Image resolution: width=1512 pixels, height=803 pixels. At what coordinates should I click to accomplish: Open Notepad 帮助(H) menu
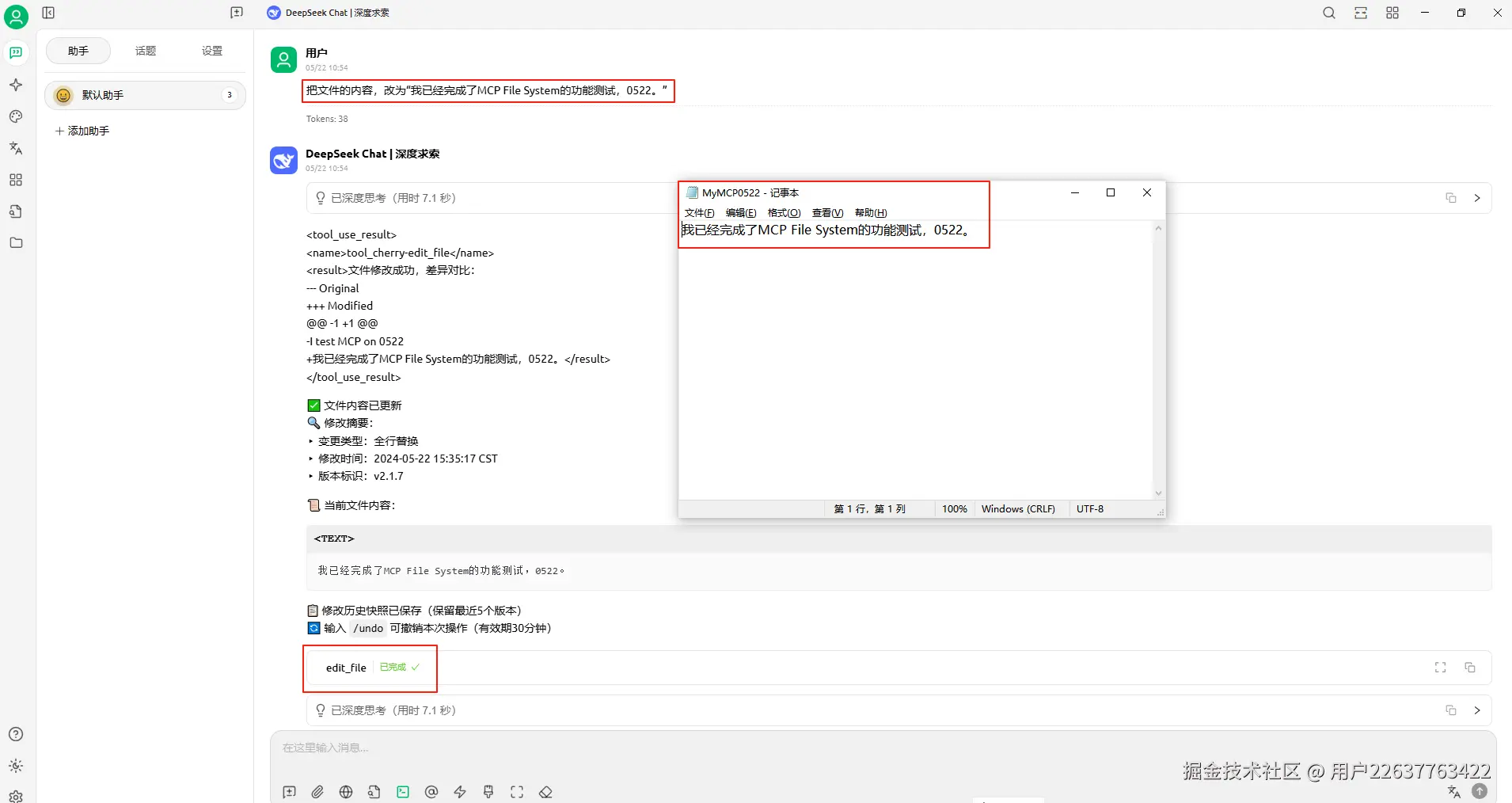point(871,213)
